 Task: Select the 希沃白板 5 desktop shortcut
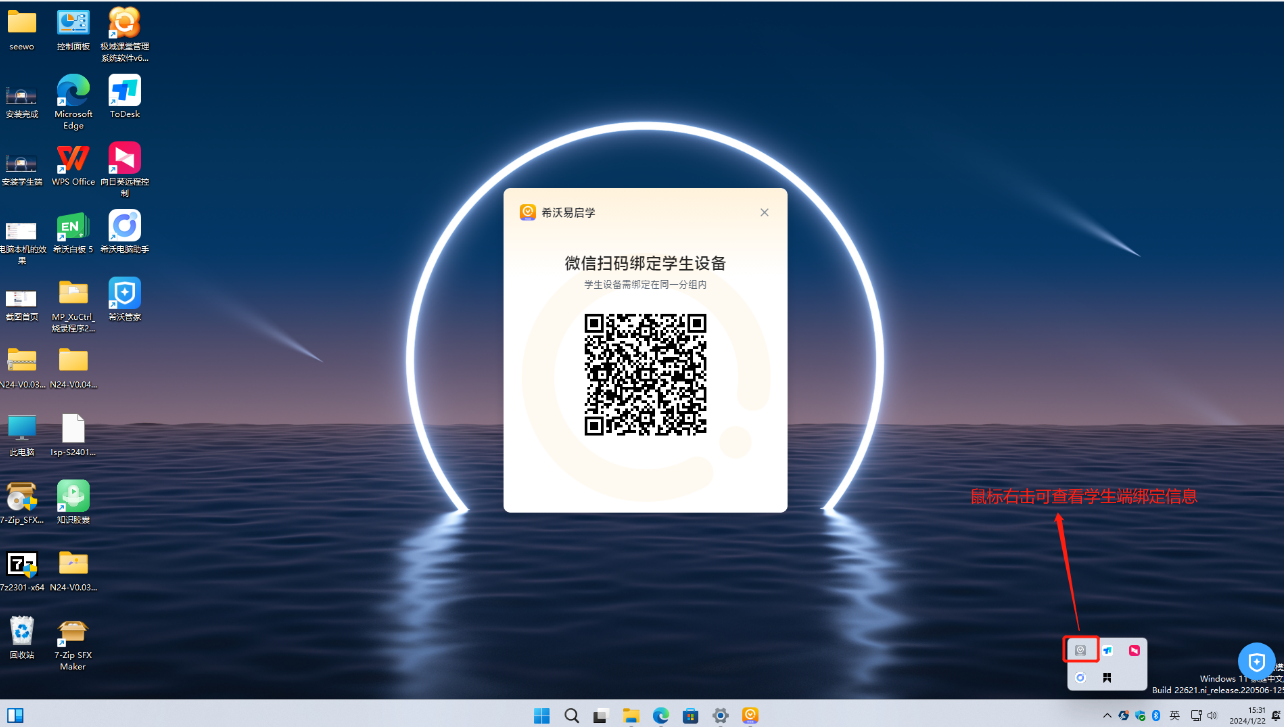point(73,232)
